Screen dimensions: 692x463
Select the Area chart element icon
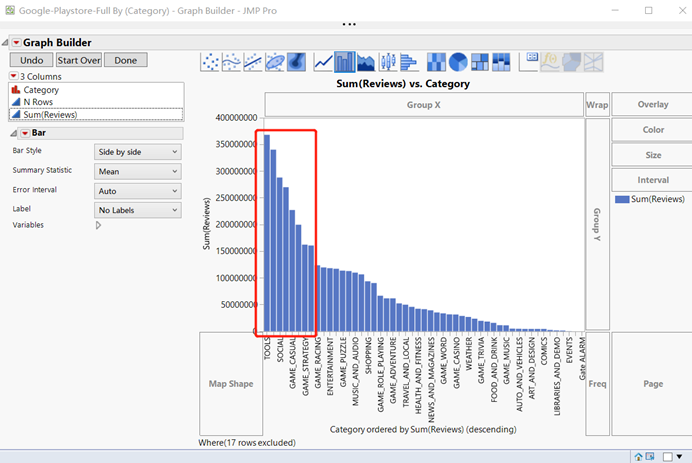366,62
